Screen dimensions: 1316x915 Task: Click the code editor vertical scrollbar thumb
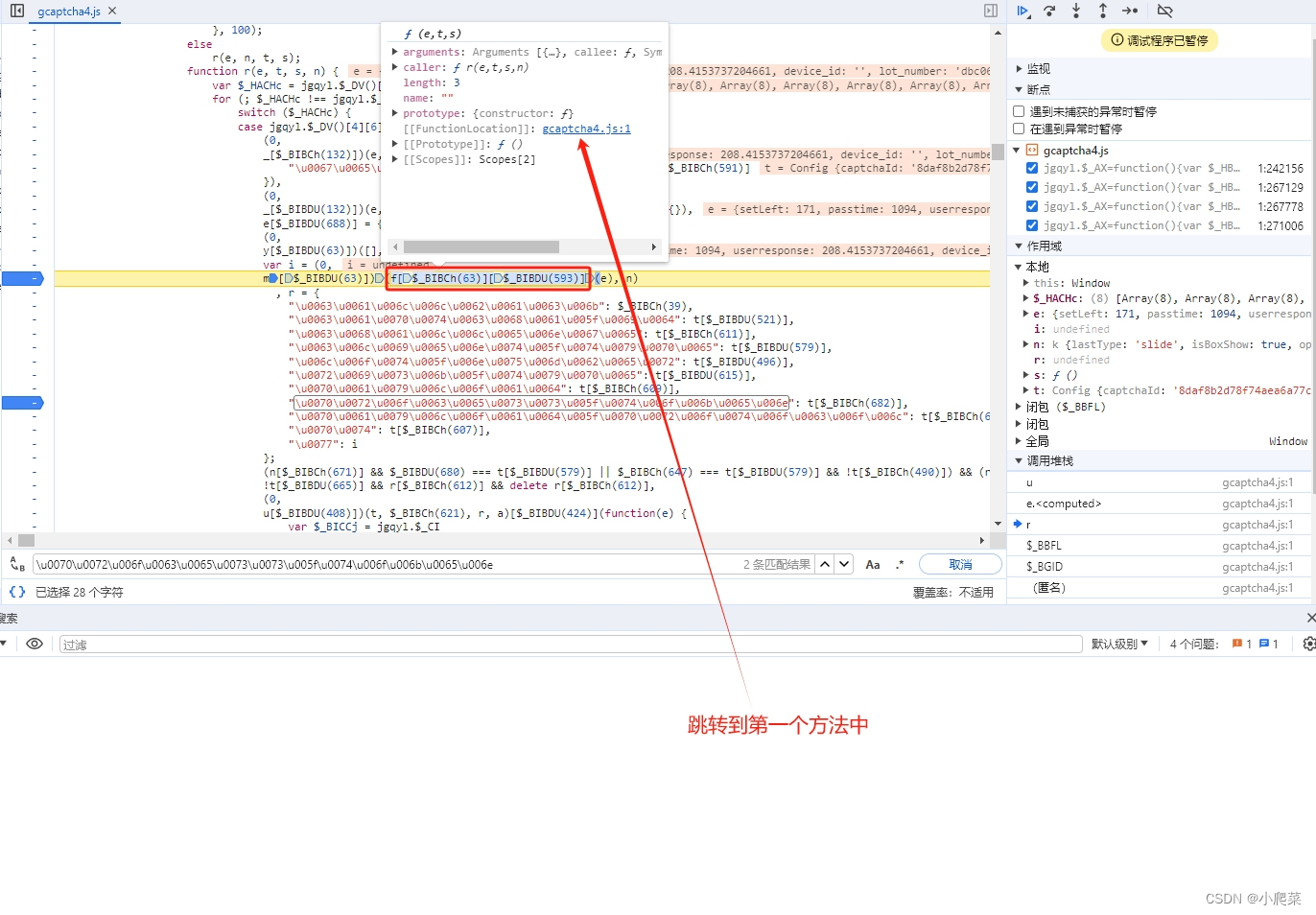998,151
